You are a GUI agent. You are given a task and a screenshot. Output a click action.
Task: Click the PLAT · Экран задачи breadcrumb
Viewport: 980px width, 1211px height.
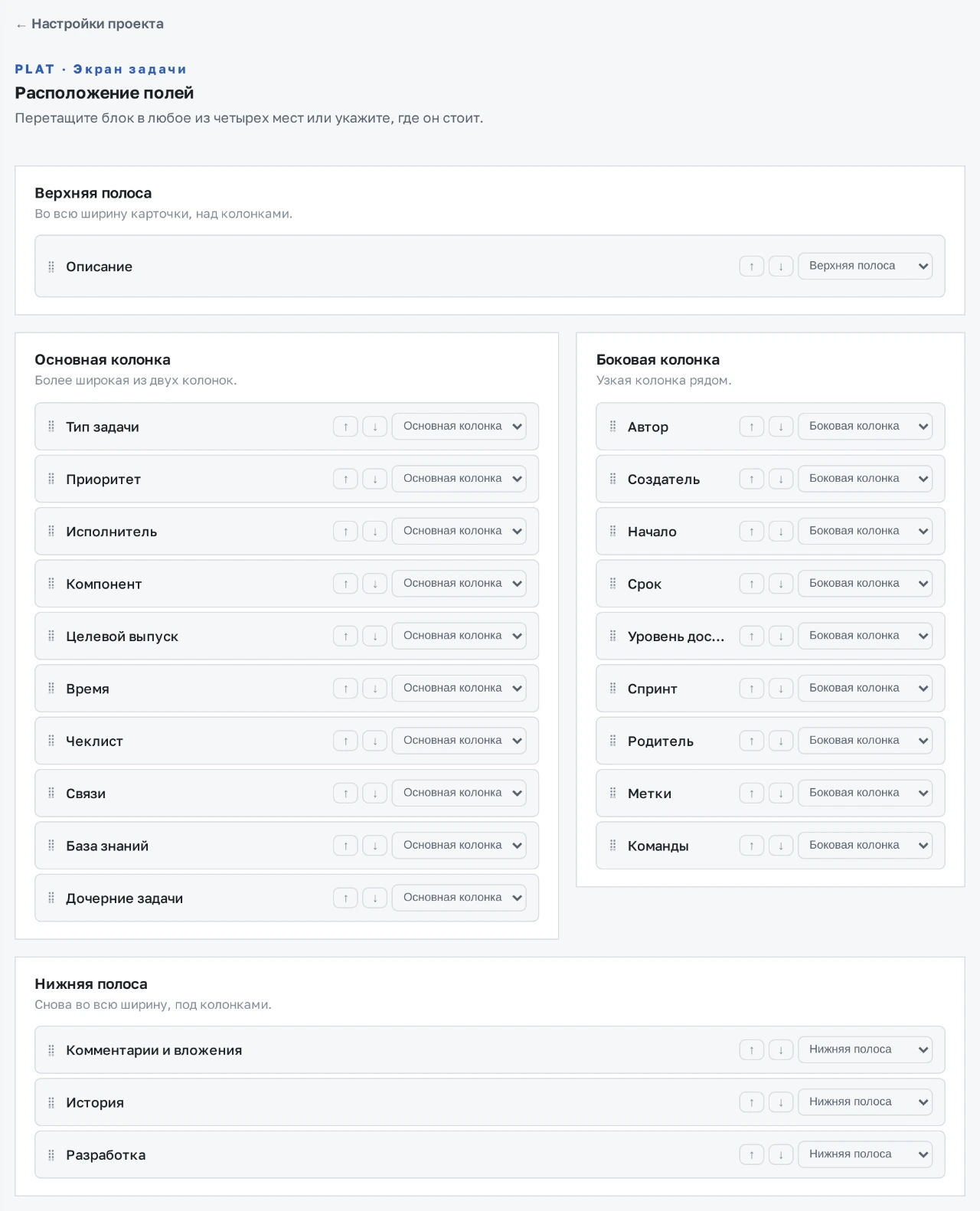(x=100, y=69)
